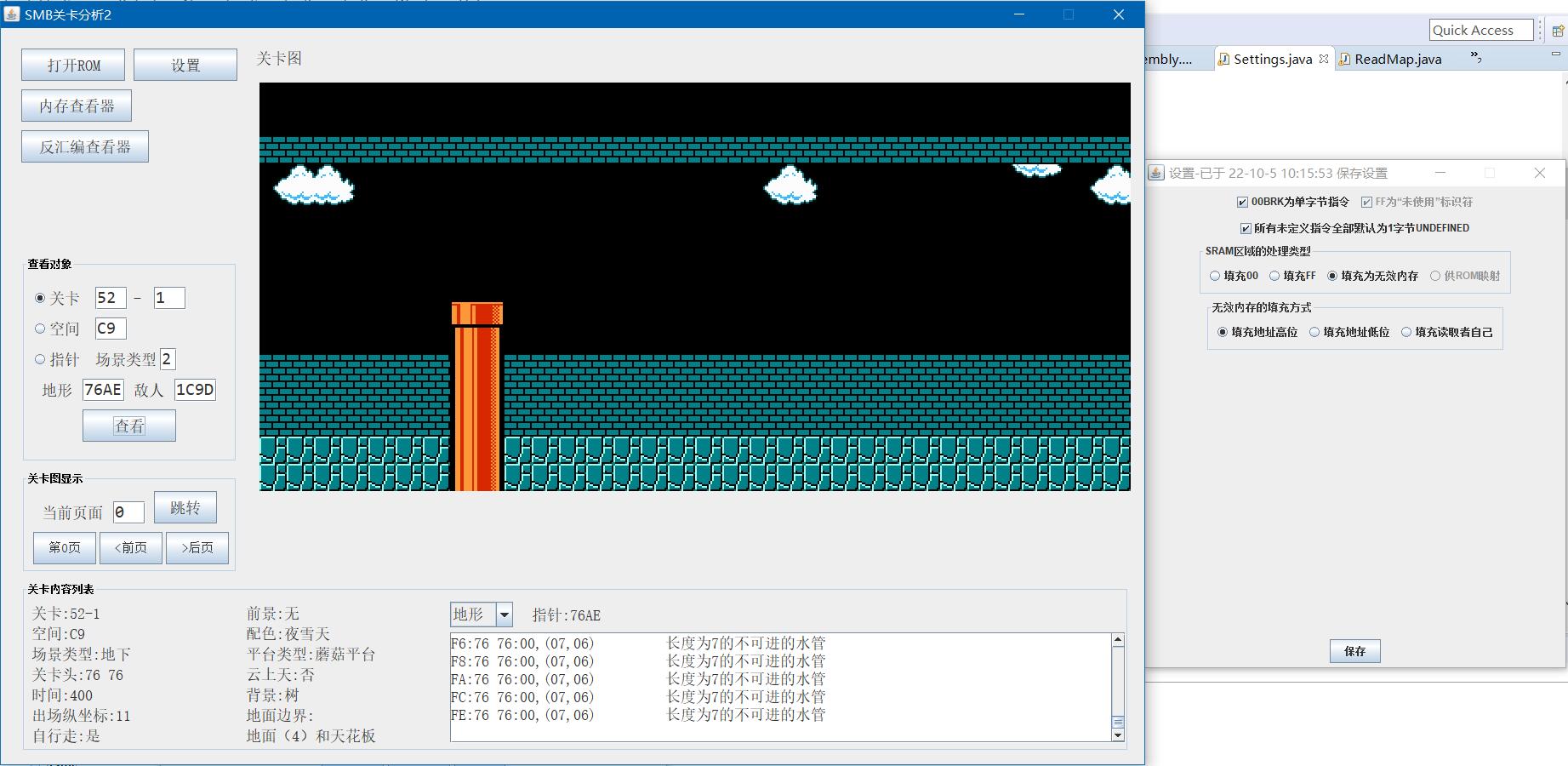Open the 设置 settings button
This screenshot has width=1568, height=766.
coord(185,65)
